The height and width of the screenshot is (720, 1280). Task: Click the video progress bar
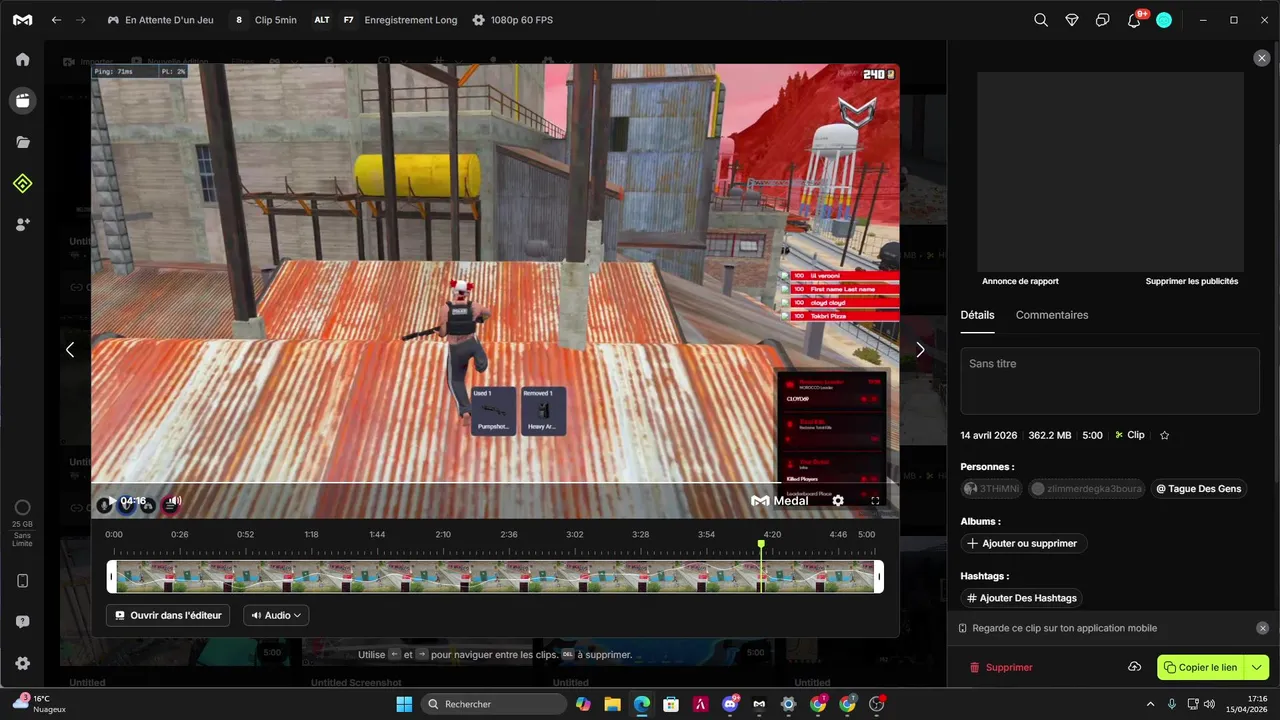coord(495,483)
